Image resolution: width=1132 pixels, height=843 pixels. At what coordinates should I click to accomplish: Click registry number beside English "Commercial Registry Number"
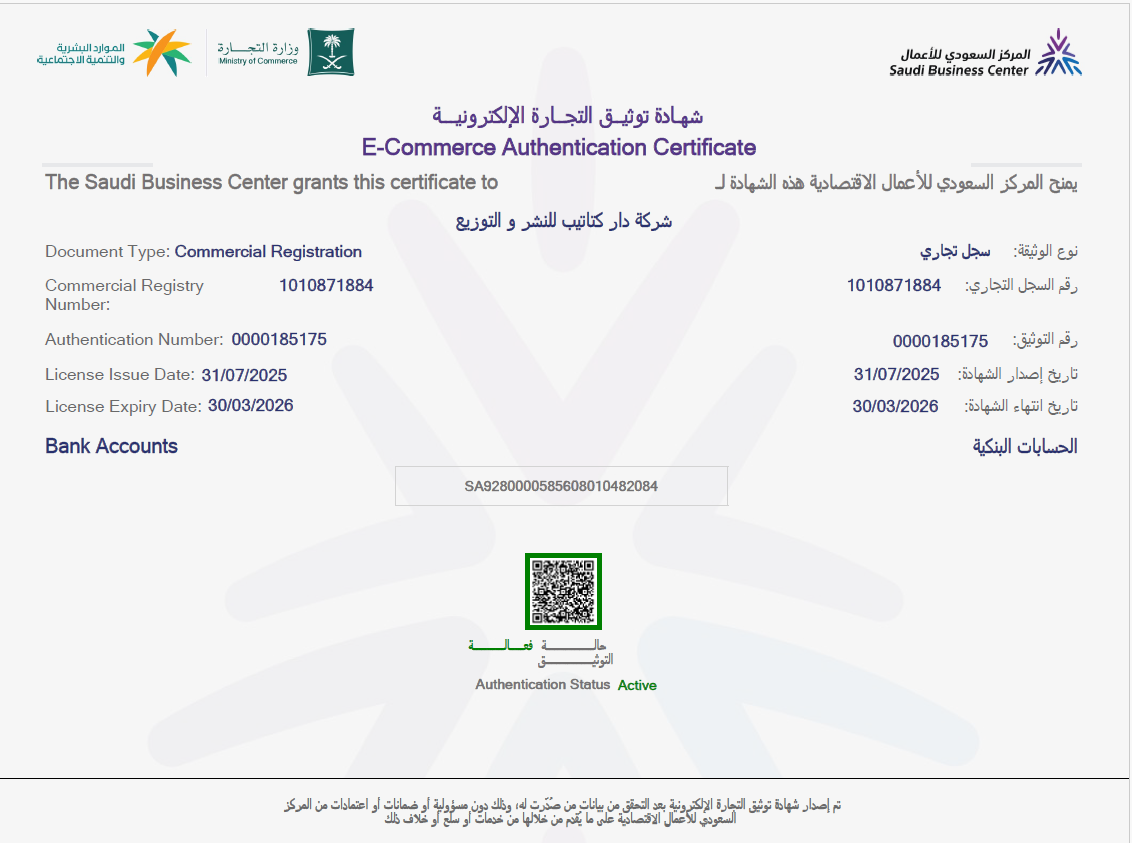pyautogui.click(x=326, y=286)
